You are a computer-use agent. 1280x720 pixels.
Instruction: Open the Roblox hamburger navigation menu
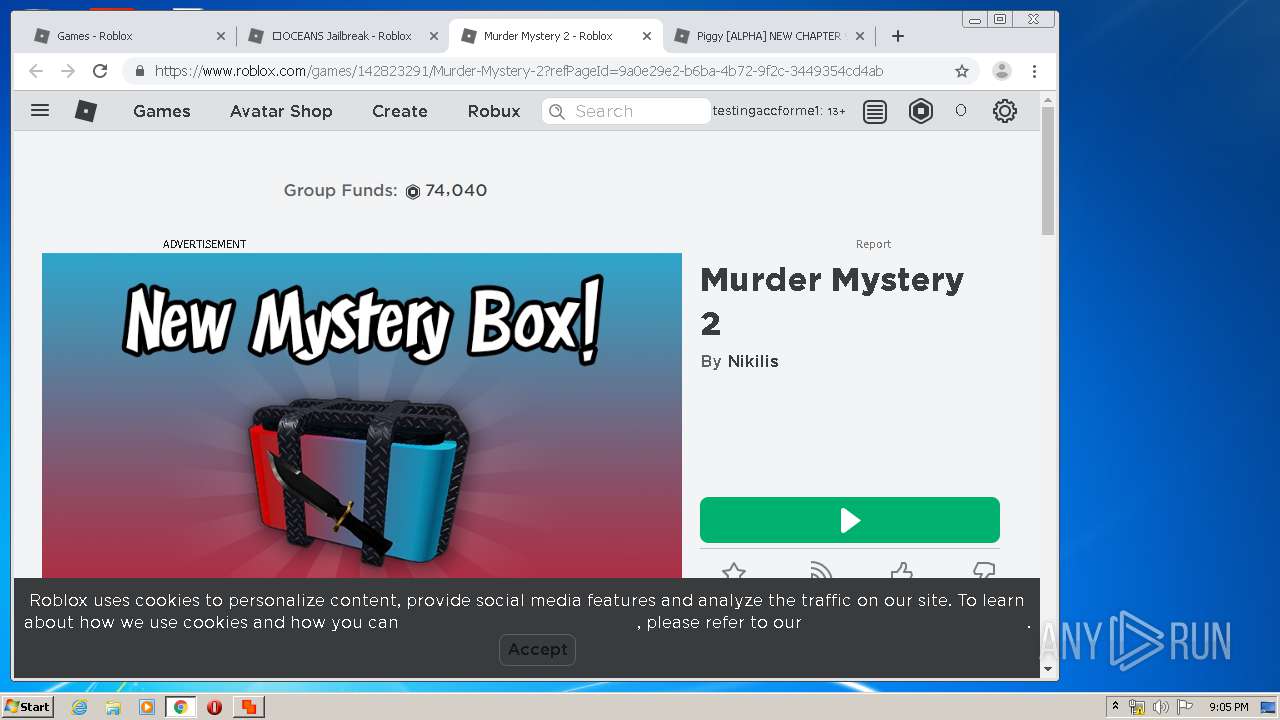tap(40, 111)
